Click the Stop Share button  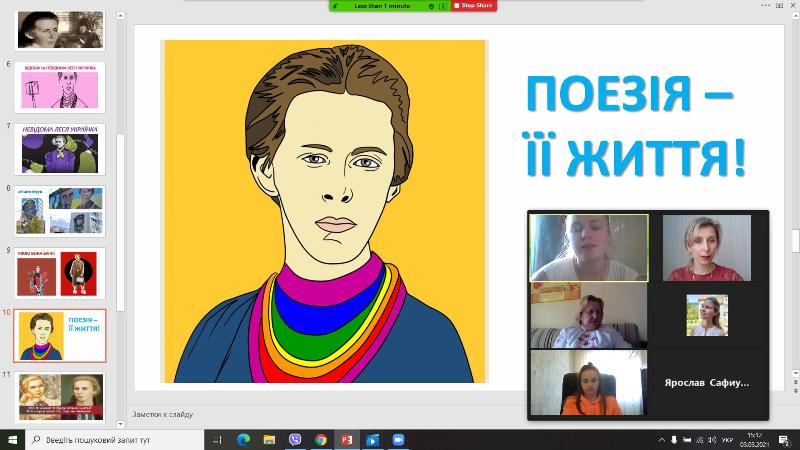click(474, 6)
